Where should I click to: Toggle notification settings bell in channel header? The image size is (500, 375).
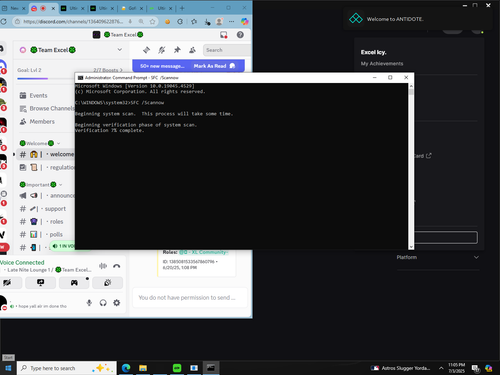click(162, 50)
